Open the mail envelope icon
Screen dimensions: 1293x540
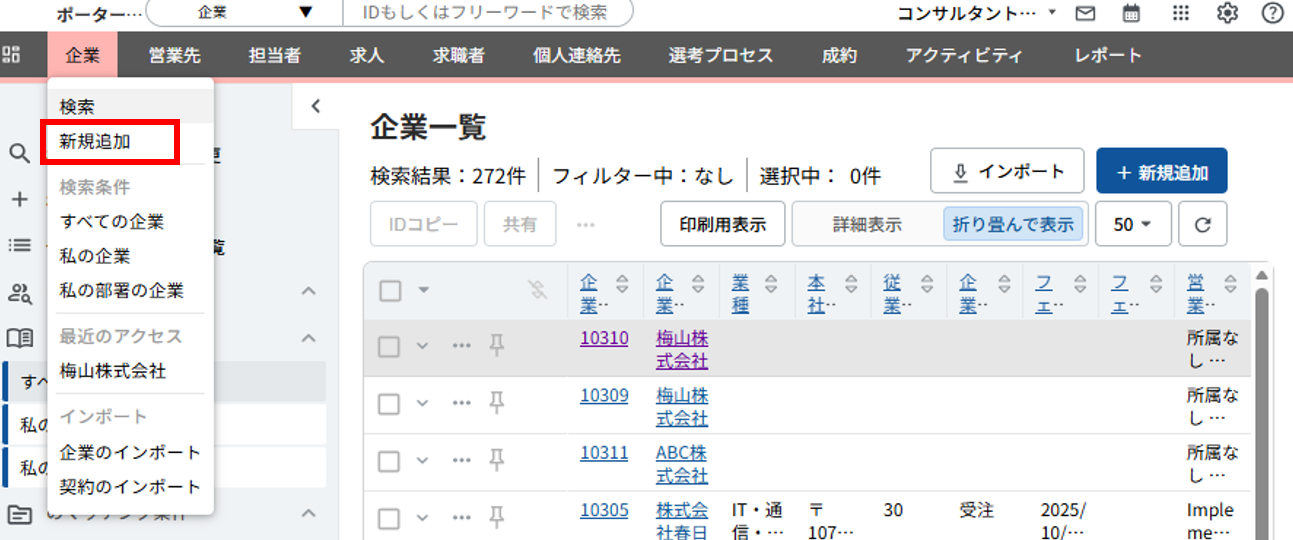point(1085,13)
